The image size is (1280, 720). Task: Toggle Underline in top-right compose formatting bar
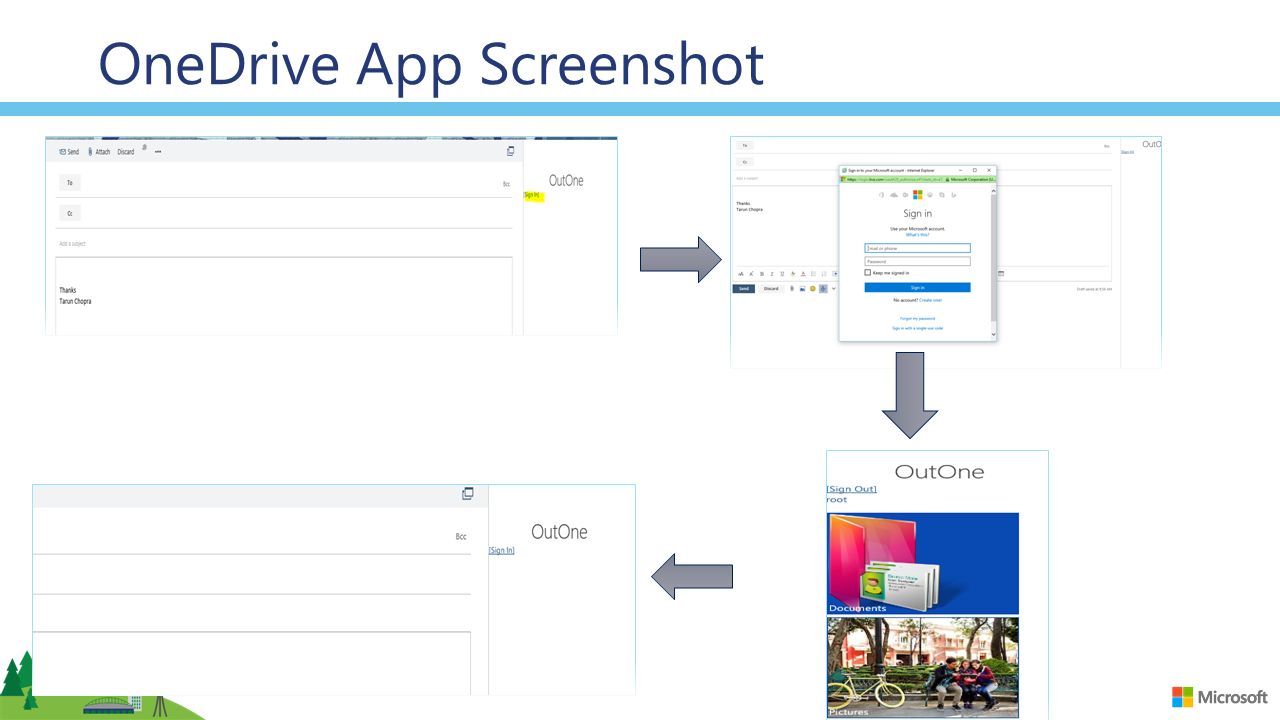782,274
